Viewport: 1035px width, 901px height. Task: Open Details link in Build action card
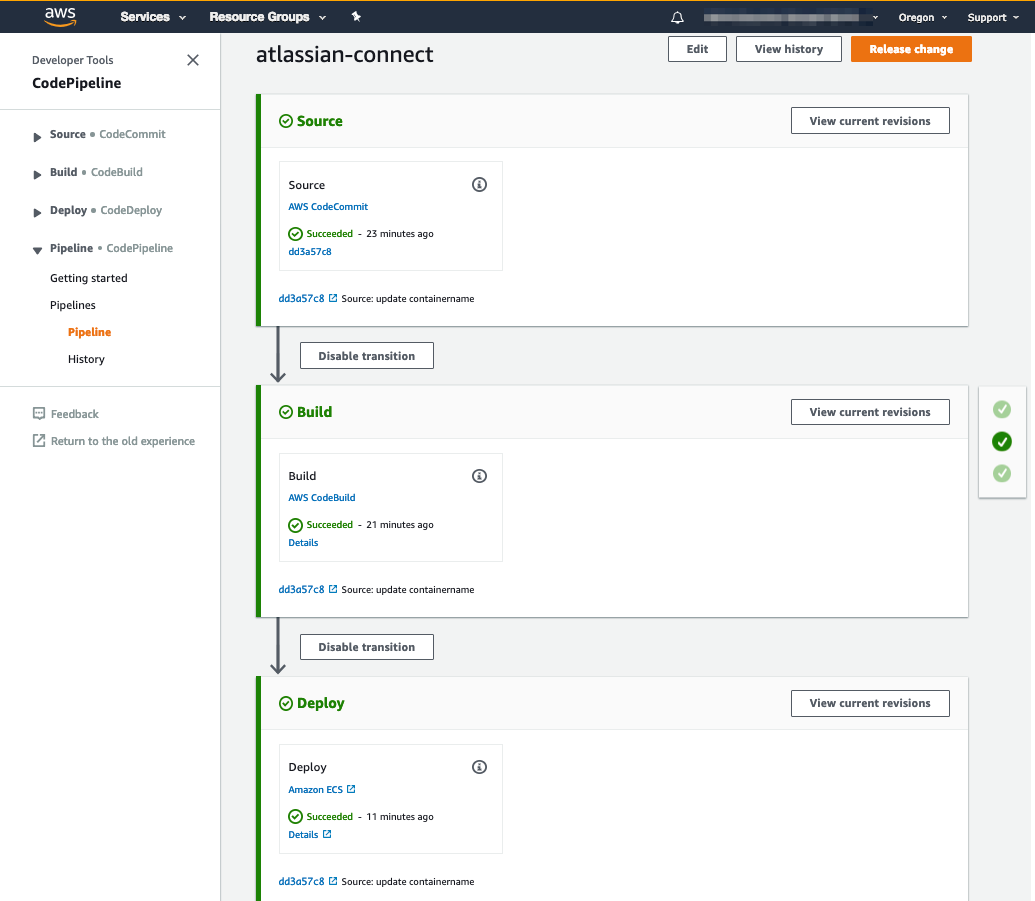(x=303, y=543)
